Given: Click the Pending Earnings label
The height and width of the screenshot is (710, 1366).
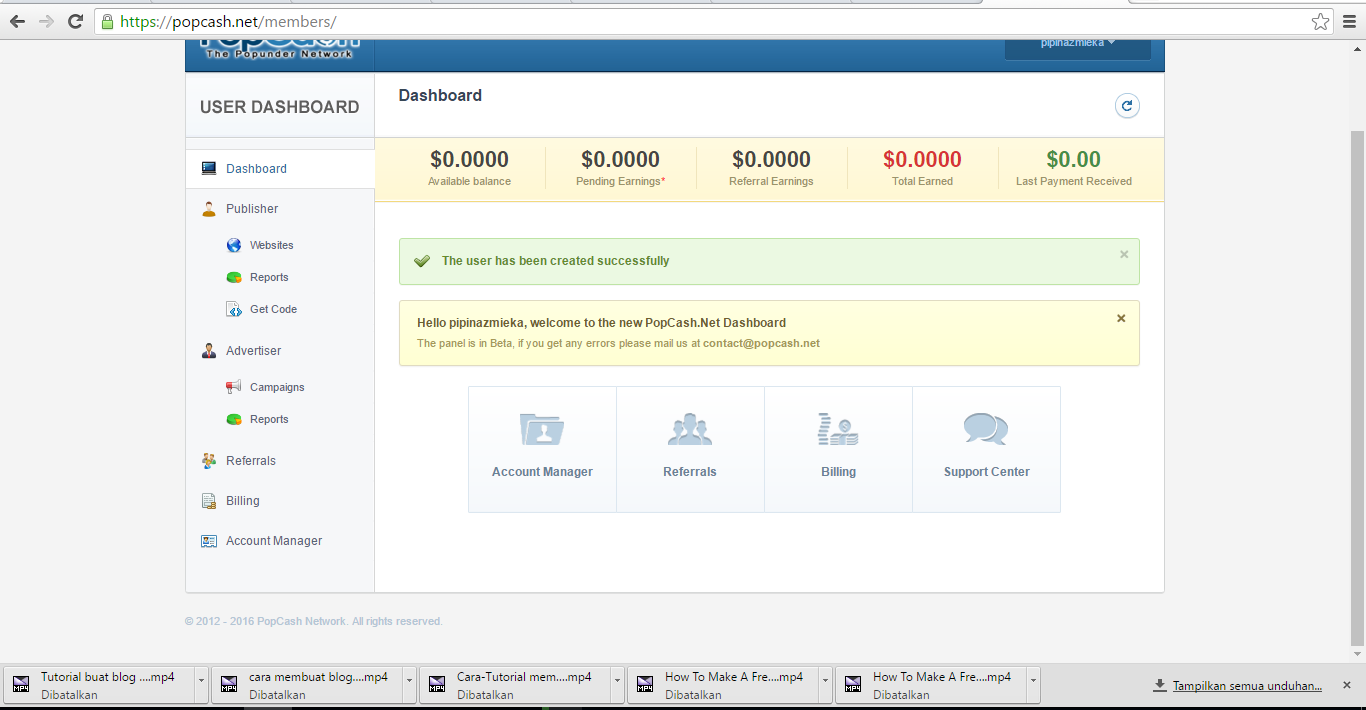Looking at the screenshot, I should [x=621, y=182].
